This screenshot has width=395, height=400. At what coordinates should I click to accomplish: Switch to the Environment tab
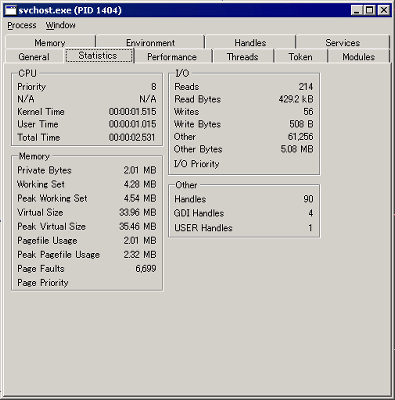coord(150,43)
